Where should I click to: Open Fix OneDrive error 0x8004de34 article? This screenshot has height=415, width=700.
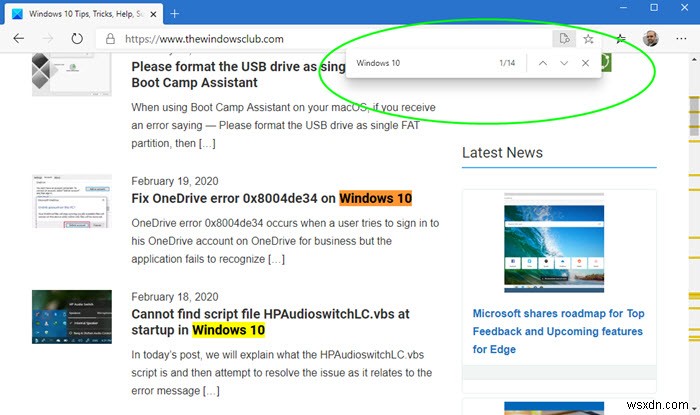pyautogui.click(x=271, y=198)
